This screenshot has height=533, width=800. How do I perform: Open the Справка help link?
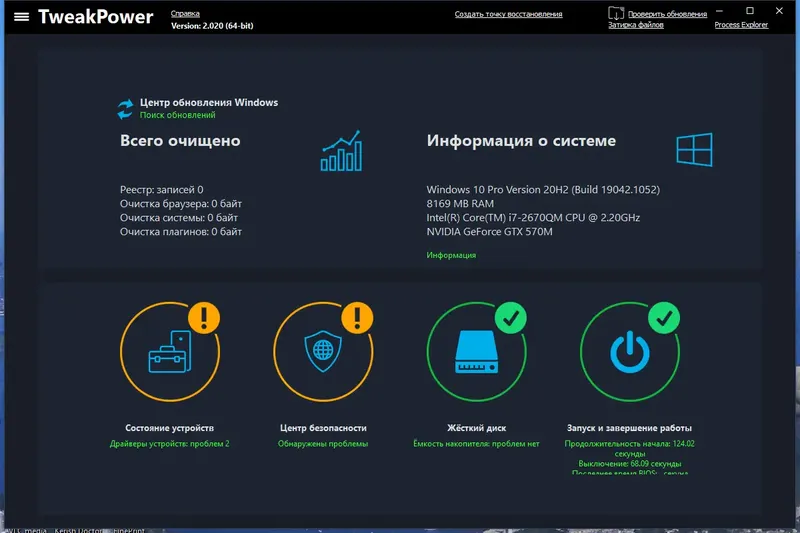click(x=185, y=14)
